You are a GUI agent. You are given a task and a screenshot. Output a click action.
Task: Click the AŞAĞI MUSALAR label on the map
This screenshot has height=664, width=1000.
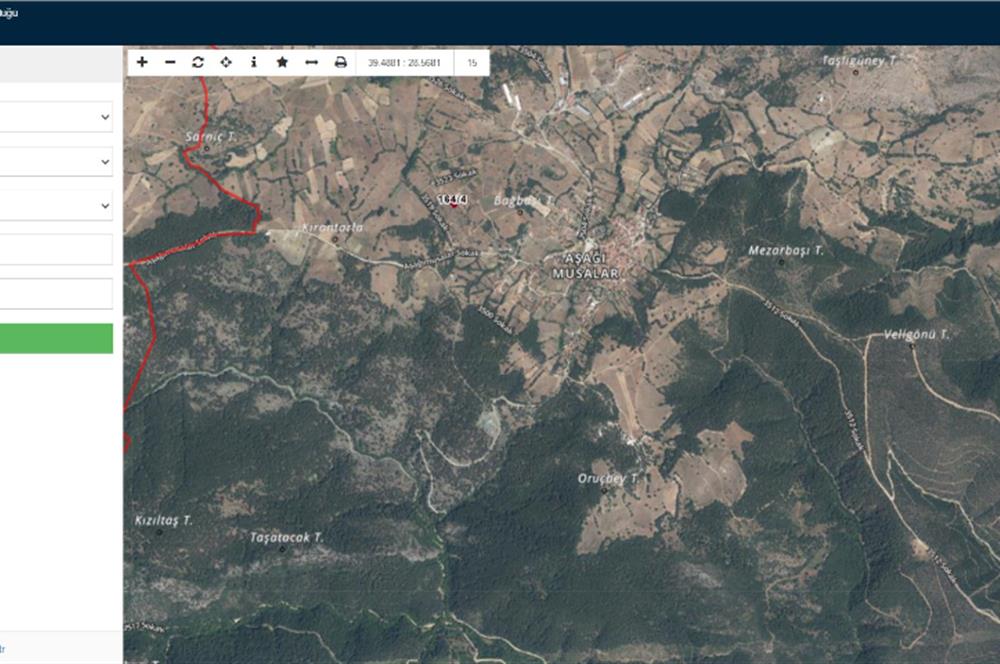click(585, 265)
